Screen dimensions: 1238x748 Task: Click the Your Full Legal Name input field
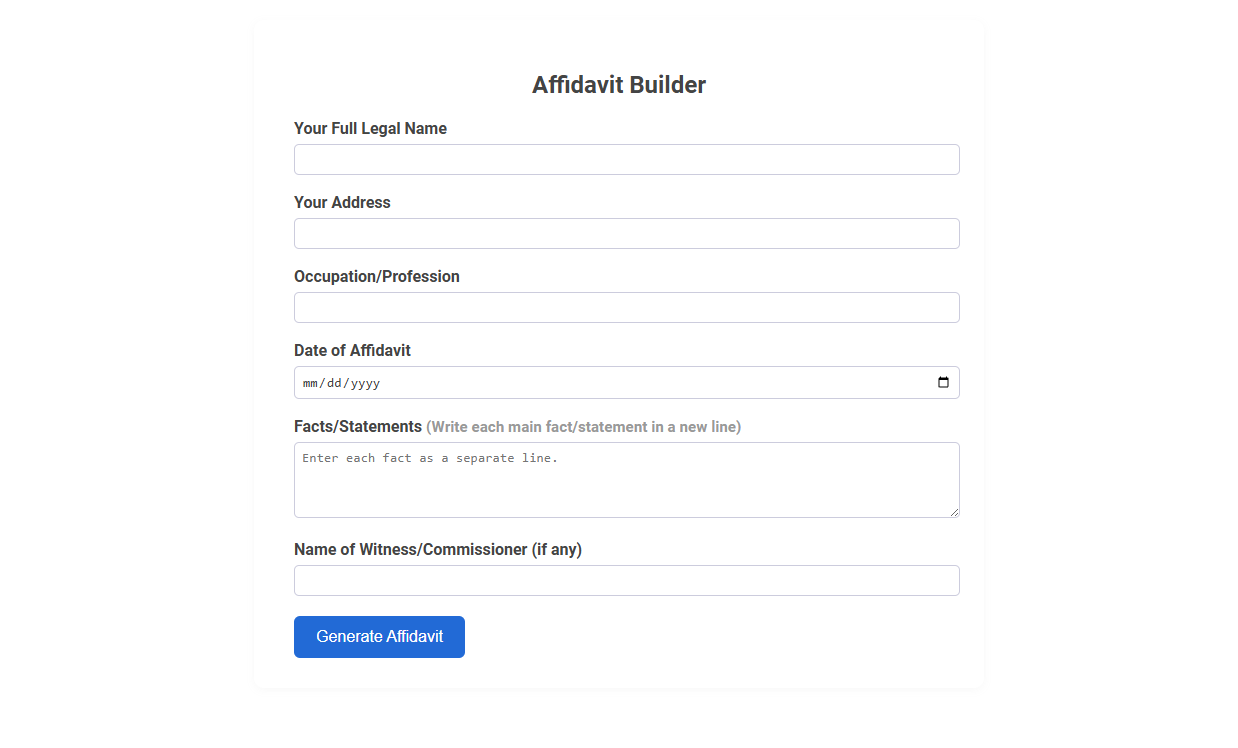pyautogui.click(x=626, y=159)
